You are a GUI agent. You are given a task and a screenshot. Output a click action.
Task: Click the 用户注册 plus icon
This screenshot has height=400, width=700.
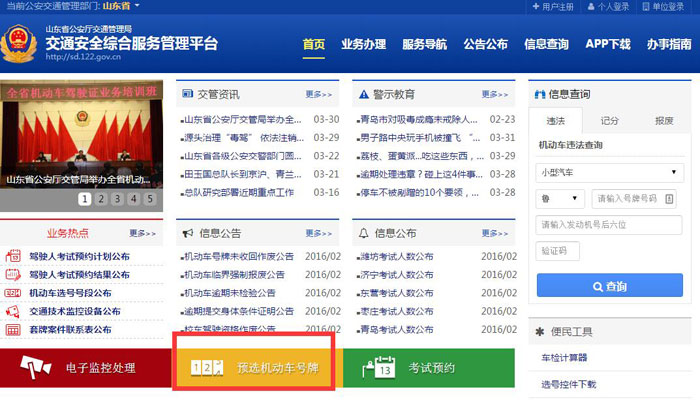[536, 6]
